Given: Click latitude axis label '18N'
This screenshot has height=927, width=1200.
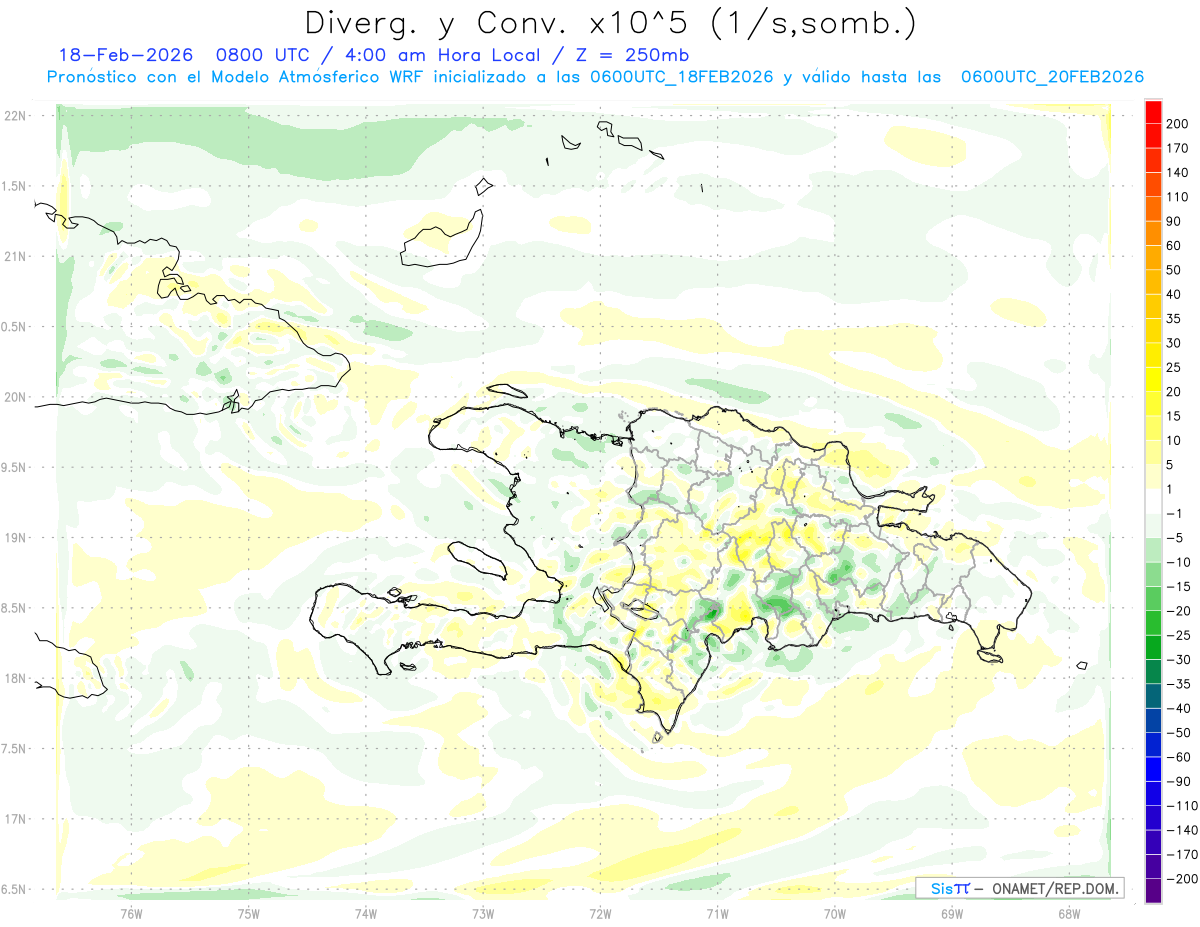Looking at the screenshot, I should (15, 678).
